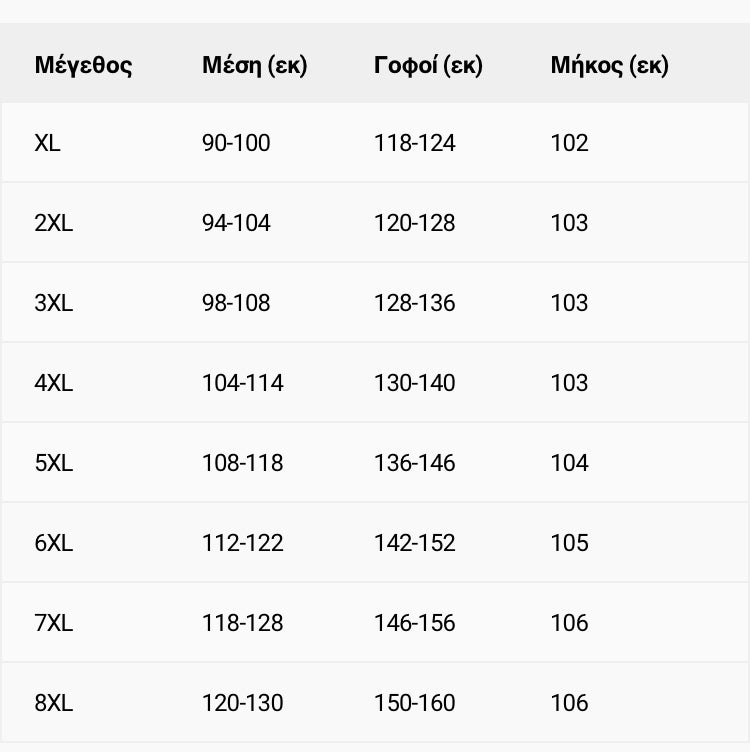Click the length value 104

(x=569, y=463)
